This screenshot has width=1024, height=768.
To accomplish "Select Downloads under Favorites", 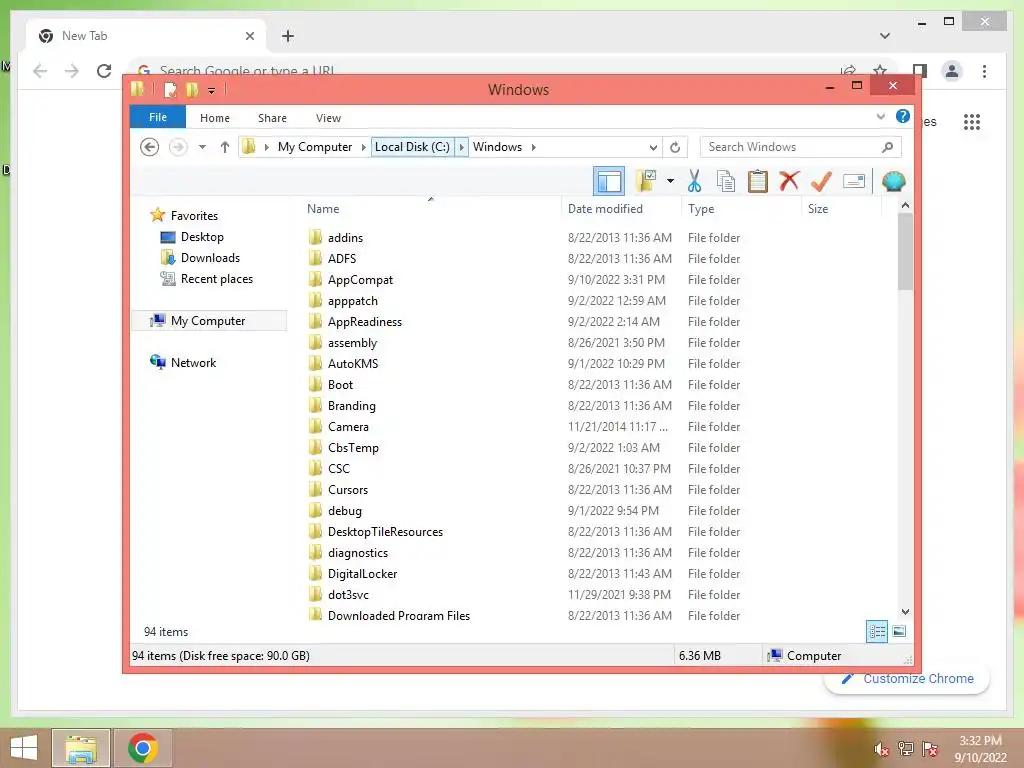I will point(210,258).
